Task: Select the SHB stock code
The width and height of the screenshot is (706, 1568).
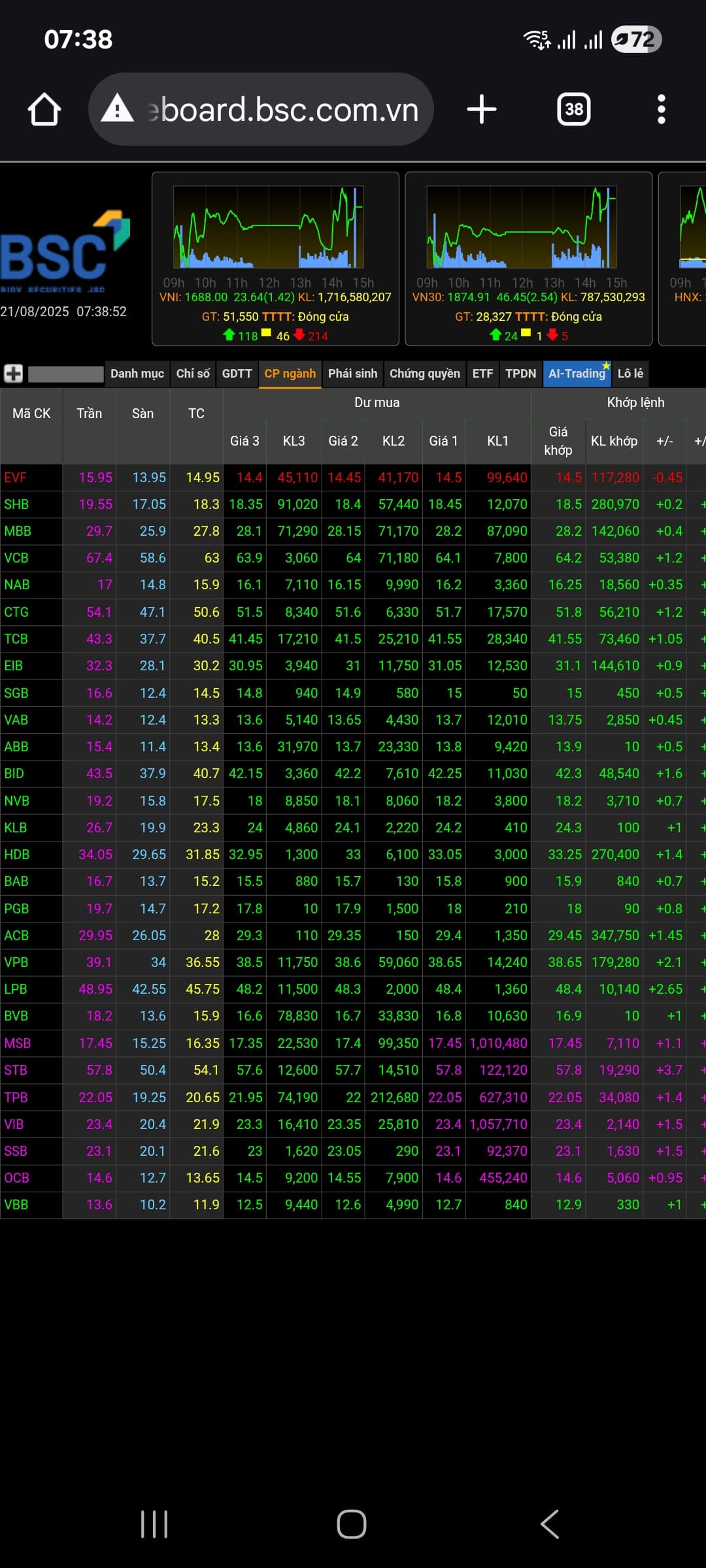Action: pyautogui.click(x=16, y=504)
